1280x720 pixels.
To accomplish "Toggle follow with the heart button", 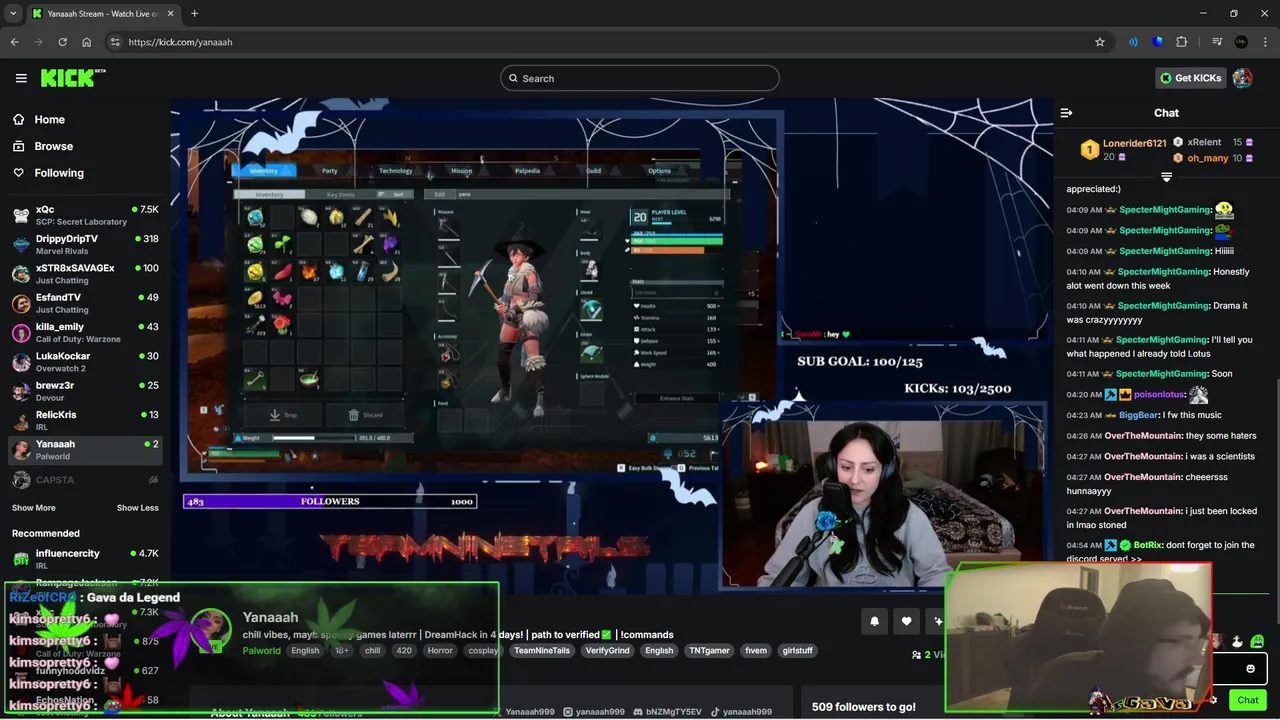I will 906,621.
